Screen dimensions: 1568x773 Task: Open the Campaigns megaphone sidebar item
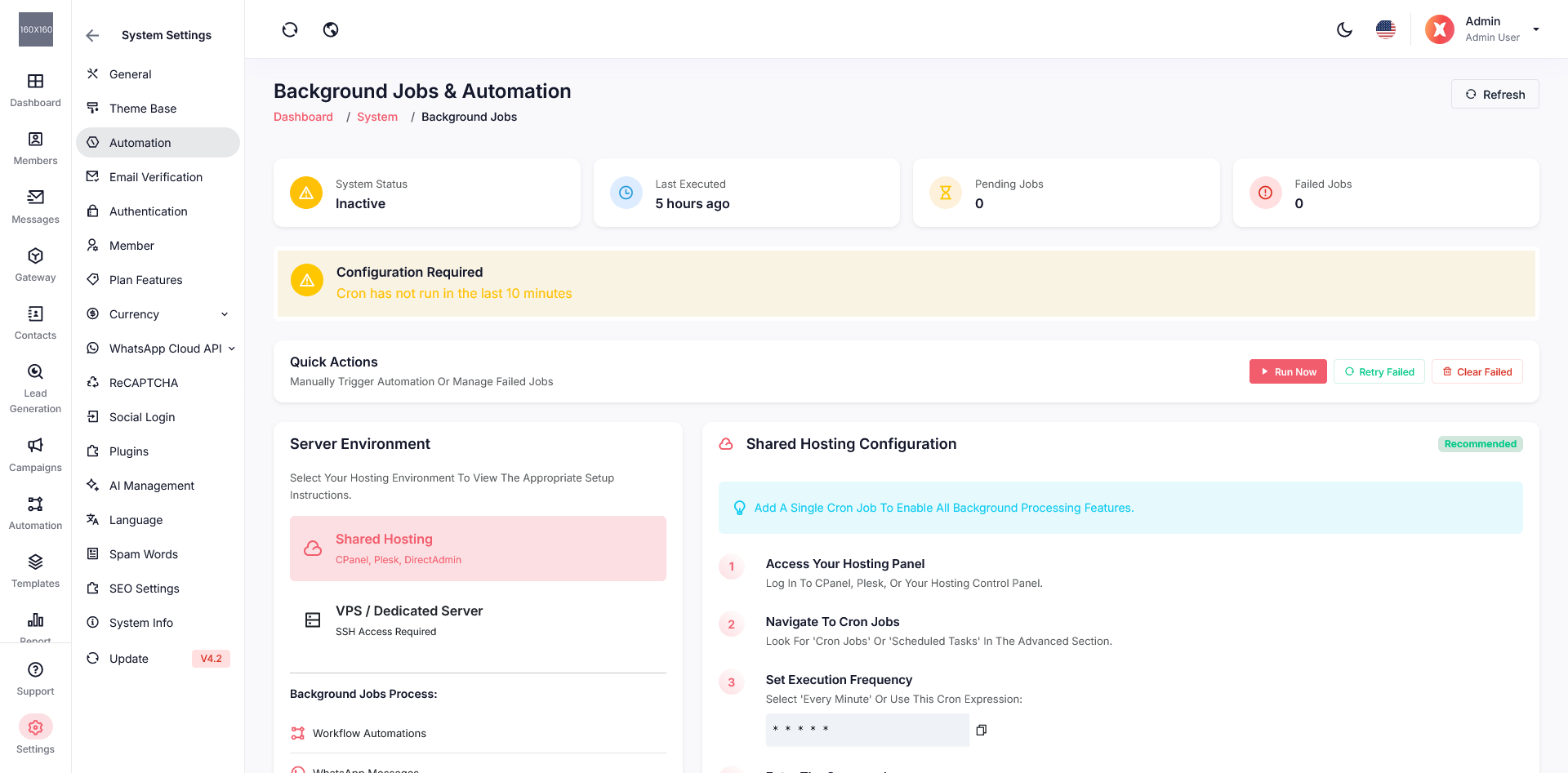coord(35,454)
